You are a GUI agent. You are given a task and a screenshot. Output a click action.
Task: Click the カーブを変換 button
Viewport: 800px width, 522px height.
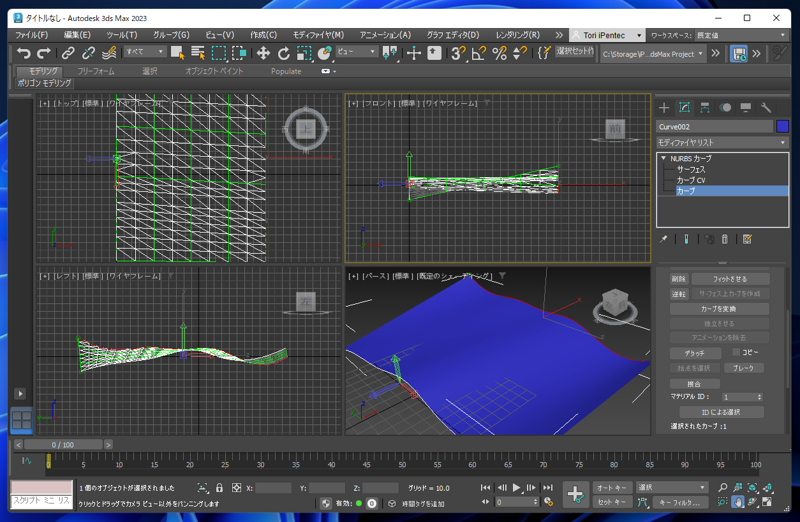click(719, 309)
